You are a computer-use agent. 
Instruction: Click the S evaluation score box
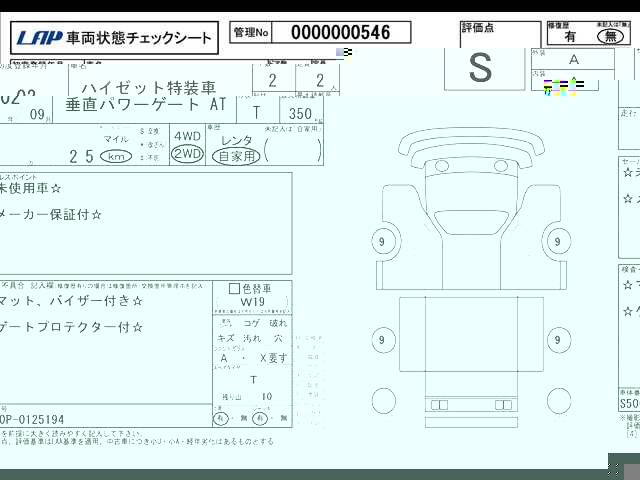tap(481, 69)
